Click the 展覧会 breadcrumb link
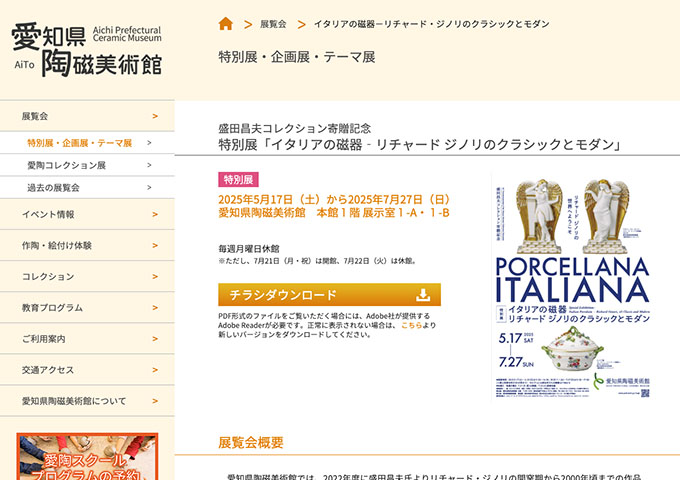This screenshot has height=480, width=680. (273, 24)
